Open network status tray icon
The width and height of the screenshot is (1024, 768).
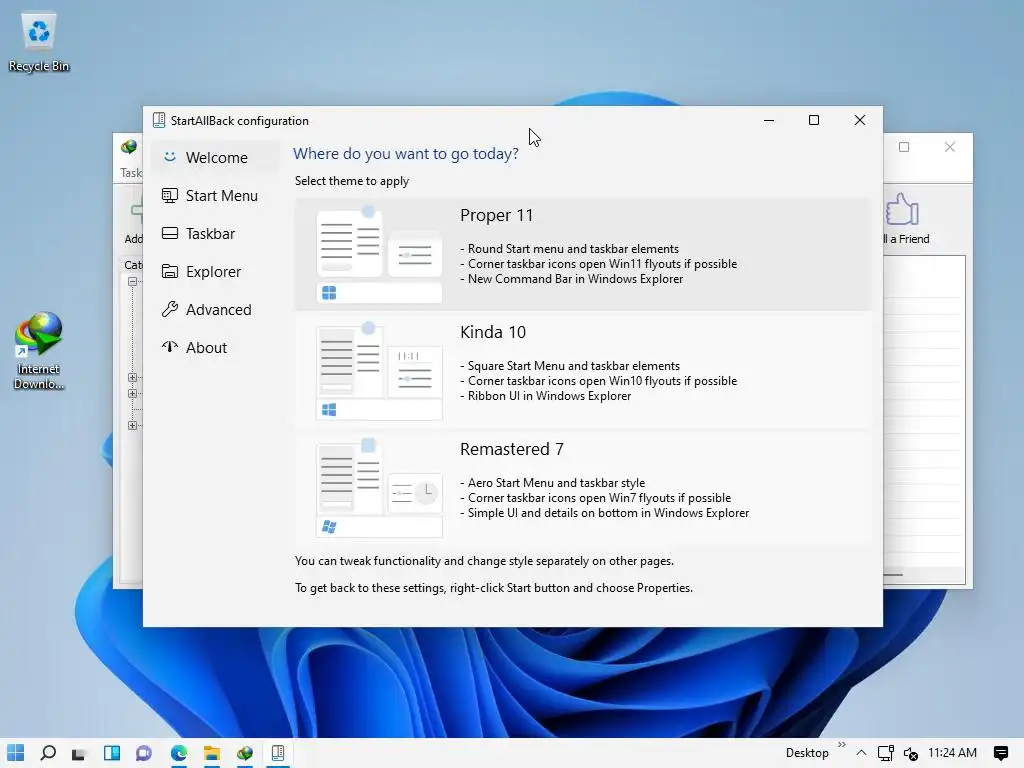click(886, 753)
